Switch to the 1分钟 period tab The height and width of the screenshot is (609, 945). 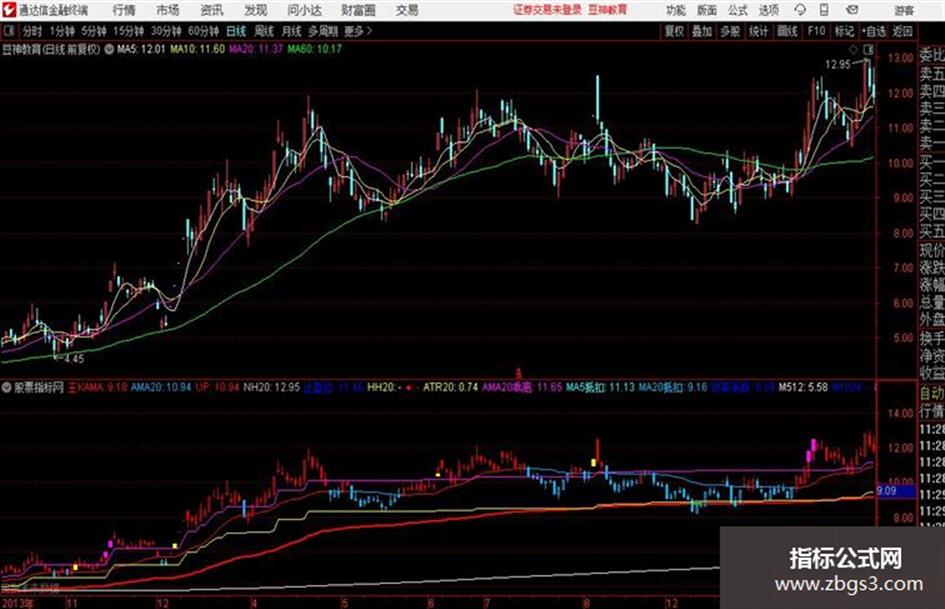[x=62, y=31]
